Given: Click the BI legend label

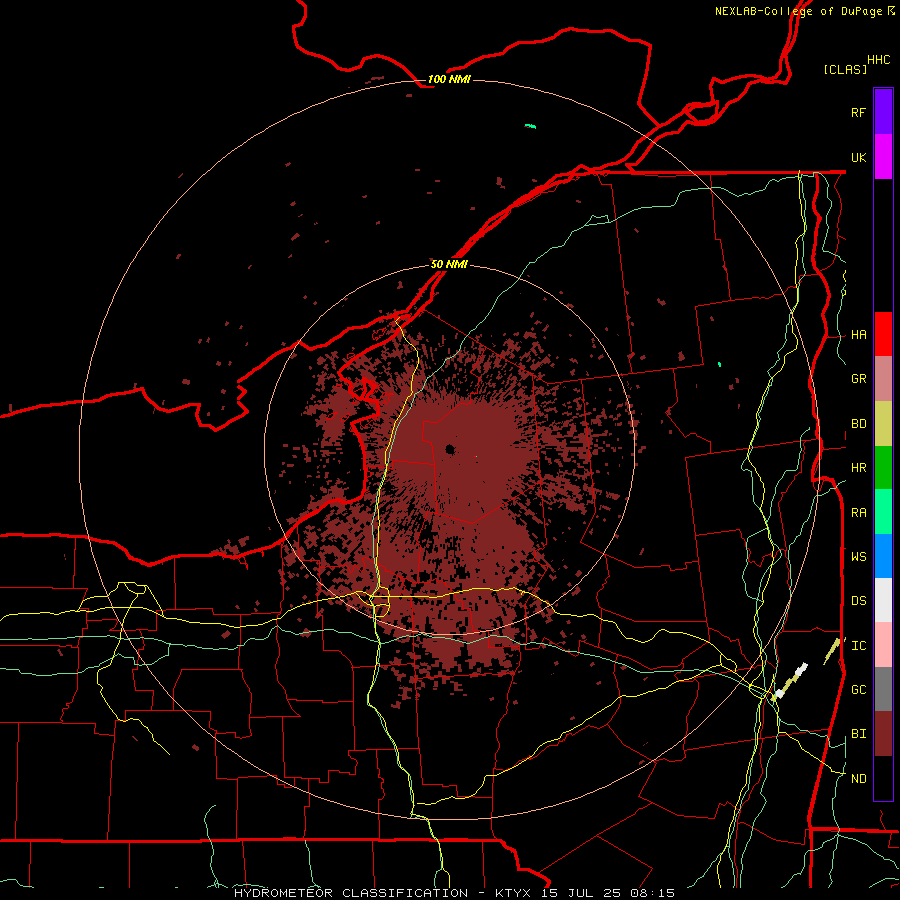Looking at the screenshot, I should [x=858, y=734].
